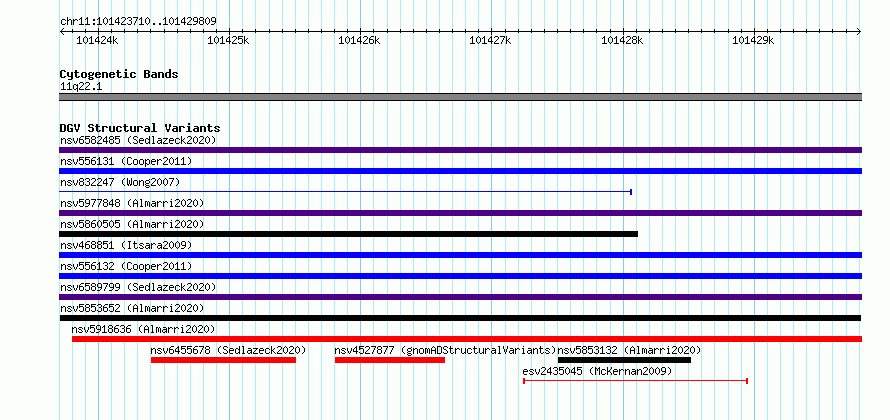
Task: Click the nsv556131 (Cooper2011) label
Action: (126, 161)
